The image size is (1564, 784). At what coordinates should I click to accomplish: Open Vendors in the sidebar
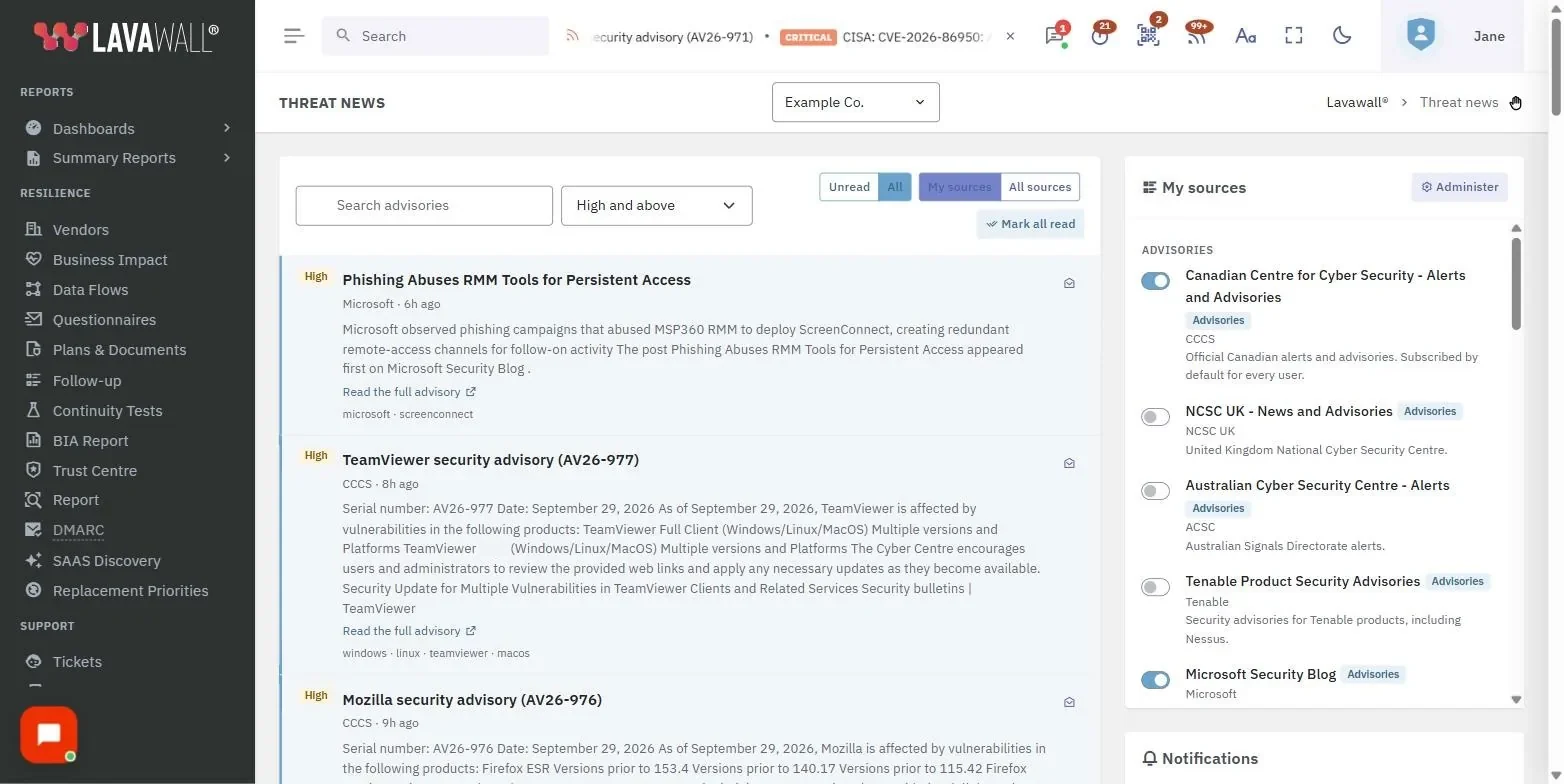click(x=80, y=229)
